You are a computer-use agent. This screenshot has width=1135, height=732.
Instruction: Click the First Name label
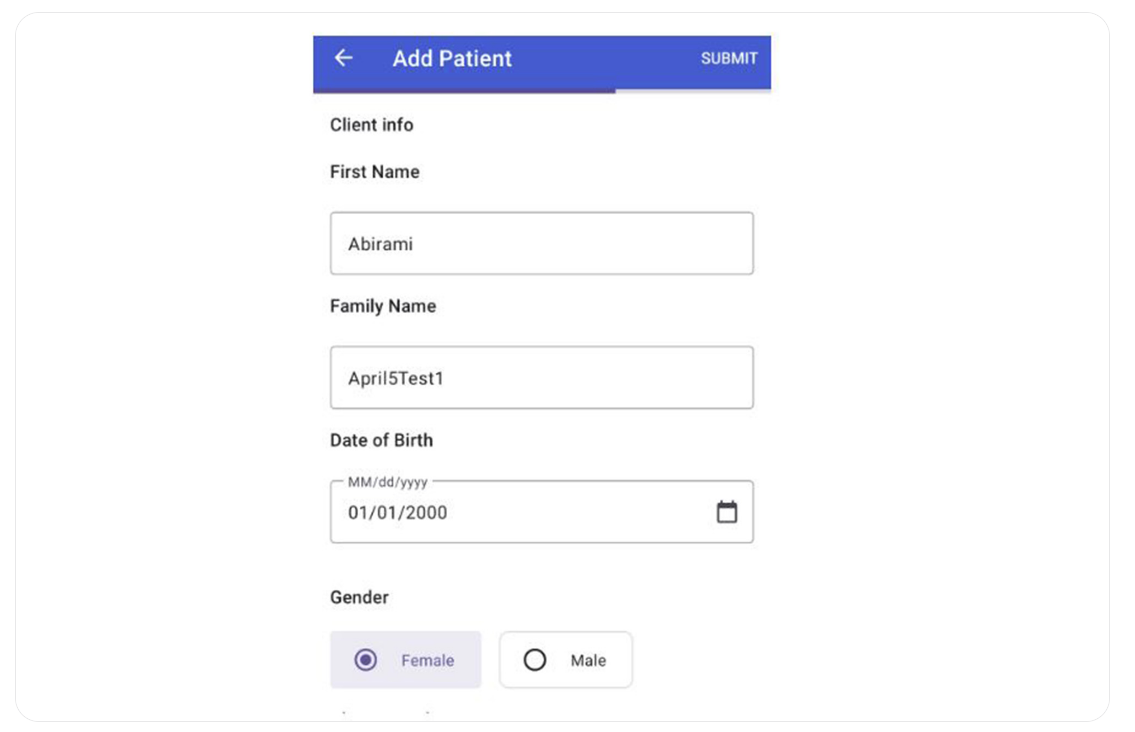pos(375,172)
